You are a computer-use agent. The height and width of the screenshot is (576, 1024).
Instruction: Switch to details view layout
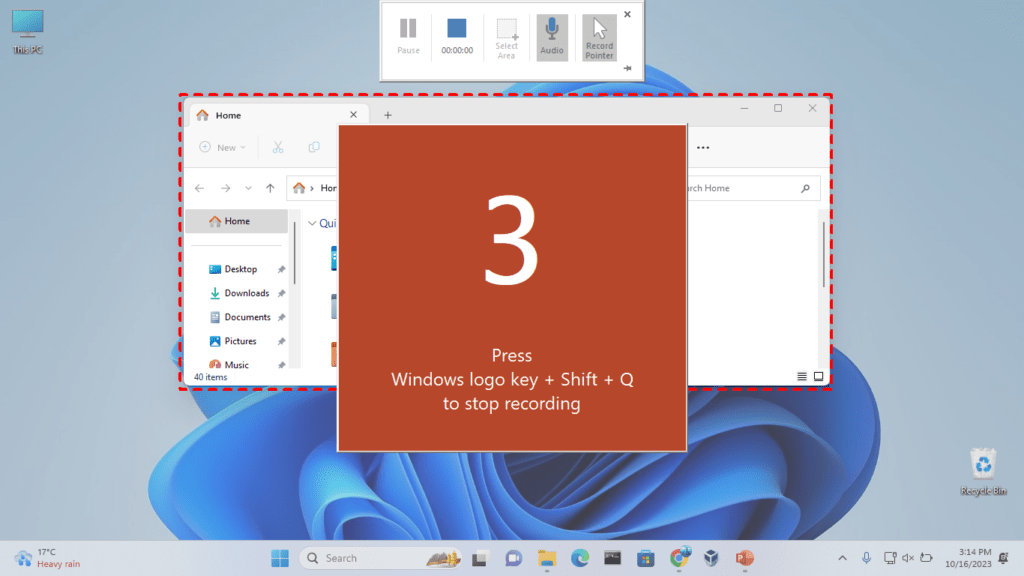(802, 376)
